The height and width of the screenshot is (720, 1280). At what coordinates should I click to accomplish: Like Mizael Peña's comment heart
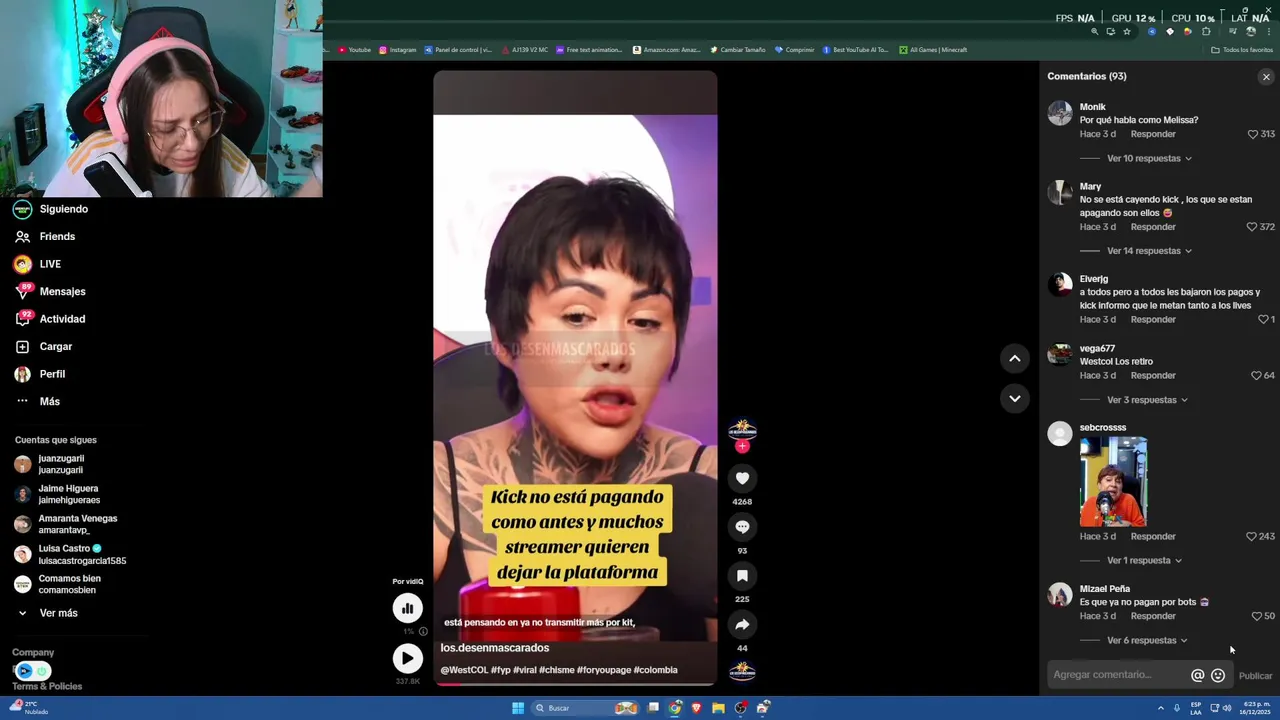coord(1257,616)
